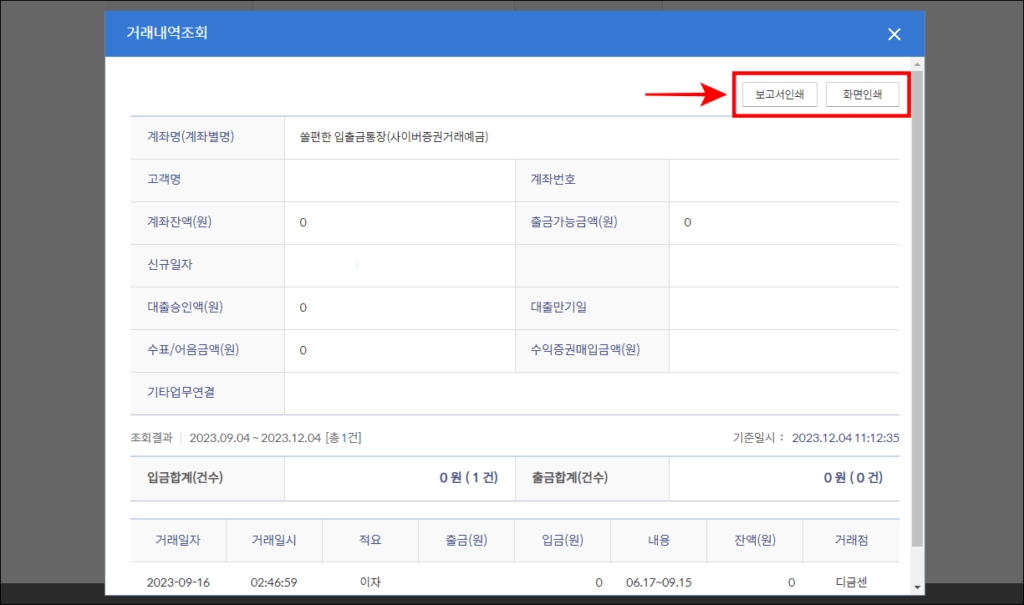Click the 화면인쇄 button
The width and height of the screenshot is (1024, 605).
click(x=862, y=95)
